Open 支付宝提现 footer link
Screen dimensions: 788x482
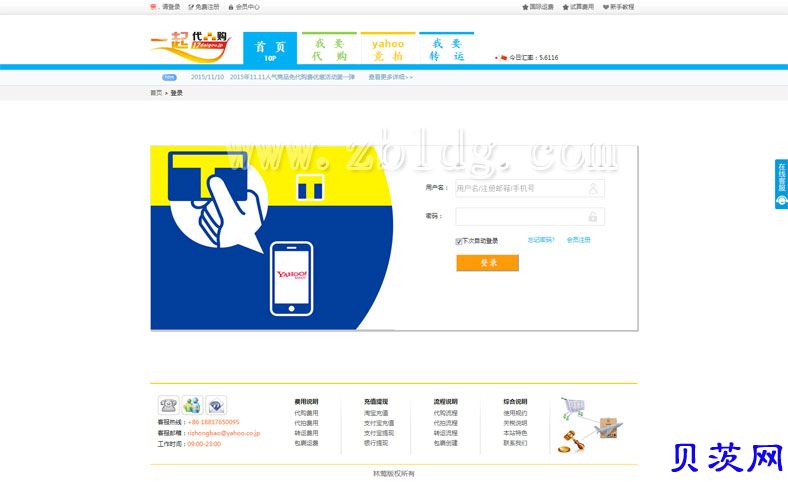(x=379, y=433)
